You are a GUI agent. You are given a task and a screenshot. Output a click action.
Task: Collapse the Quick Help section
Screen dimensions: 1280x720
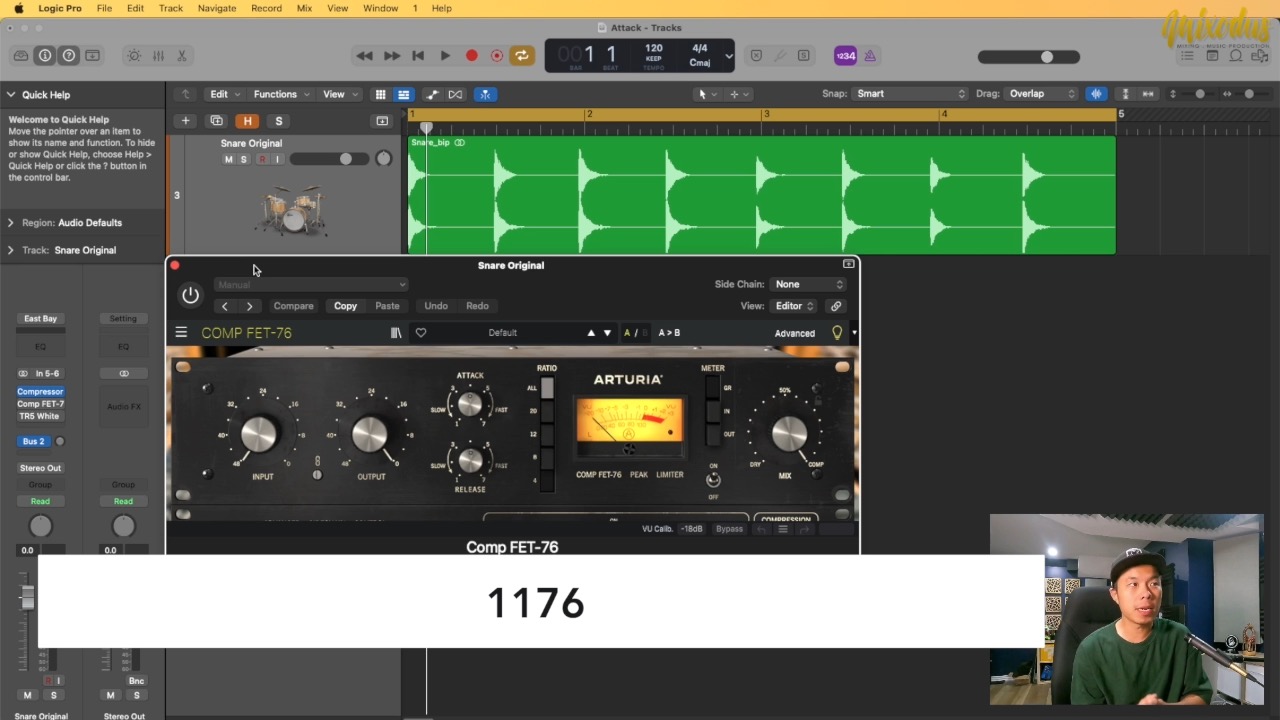point(11,95)
